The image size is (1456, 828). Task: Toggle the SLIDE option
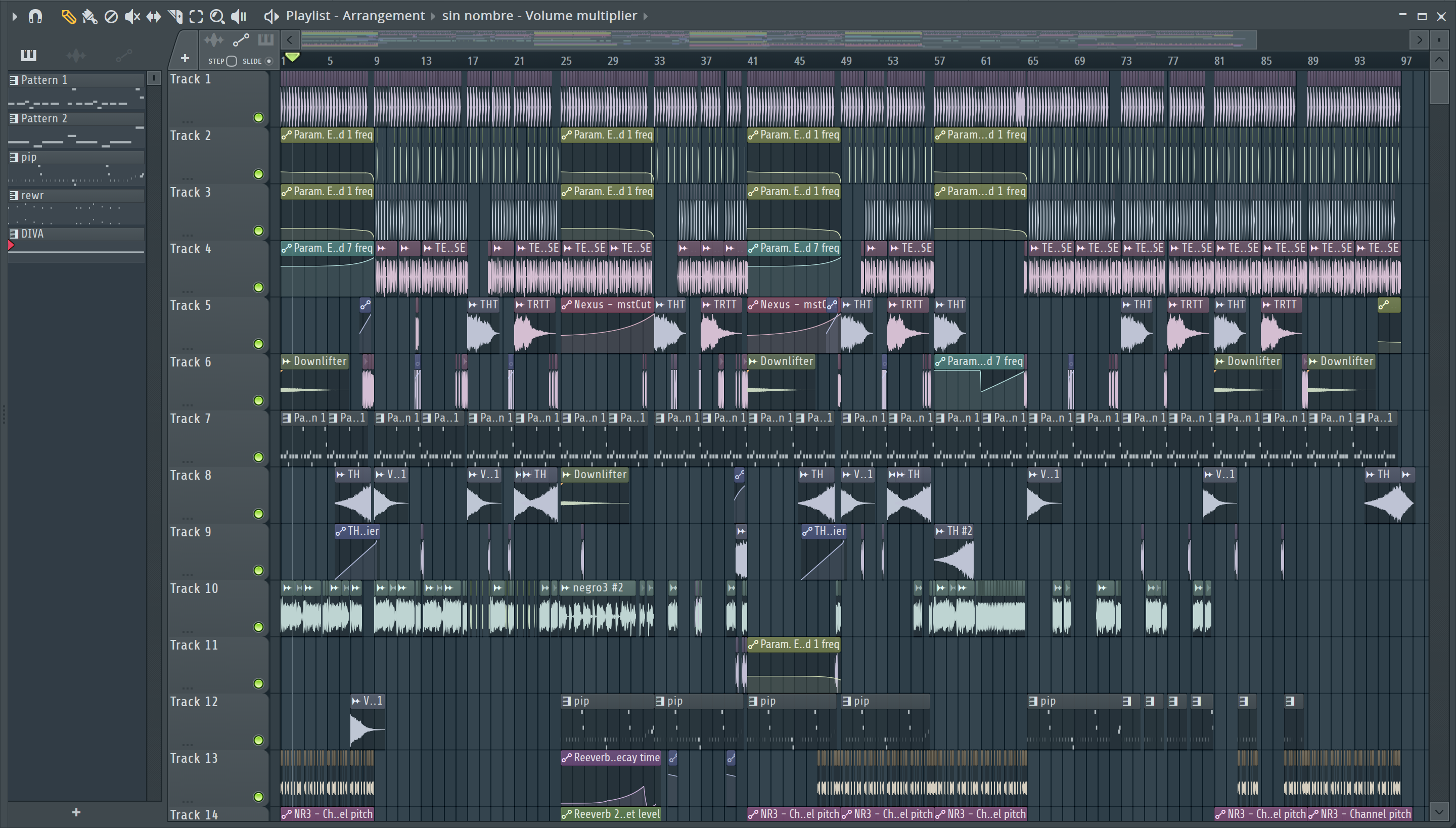coord(269,61)
